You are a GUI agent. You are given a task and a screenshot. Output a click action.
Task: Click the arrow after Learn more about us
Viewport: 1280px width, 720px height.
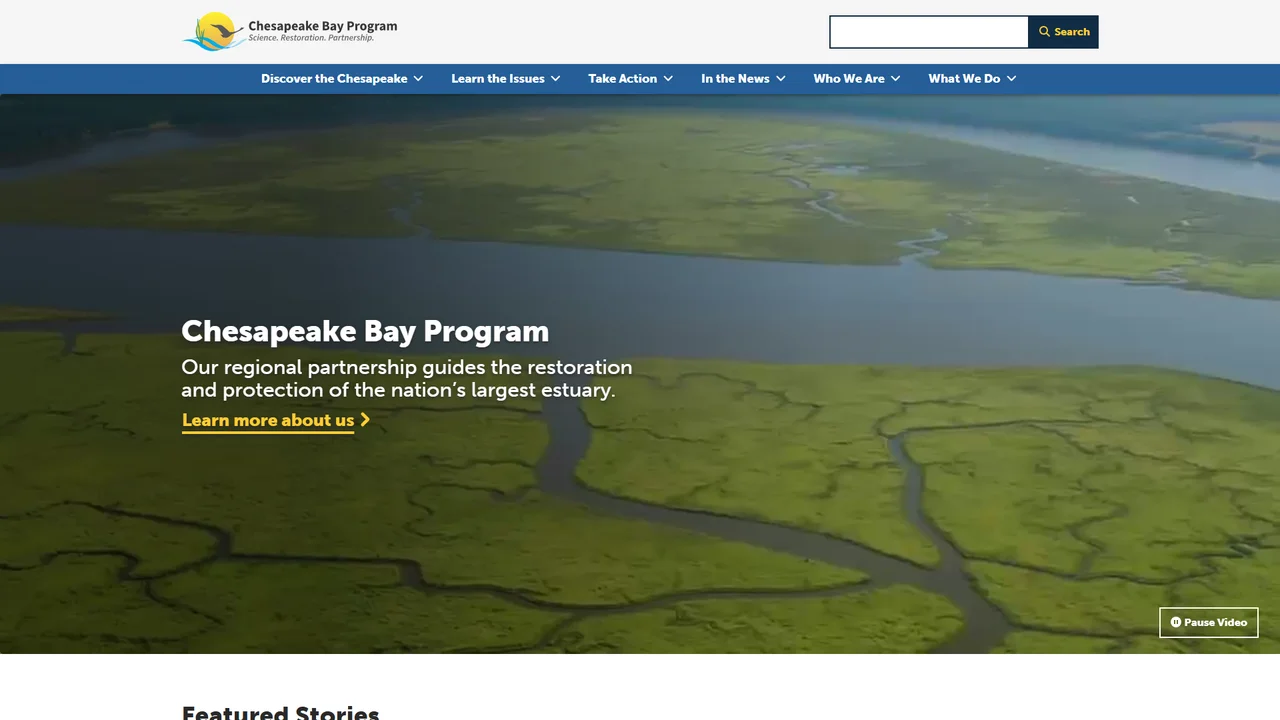pos(365,420)
